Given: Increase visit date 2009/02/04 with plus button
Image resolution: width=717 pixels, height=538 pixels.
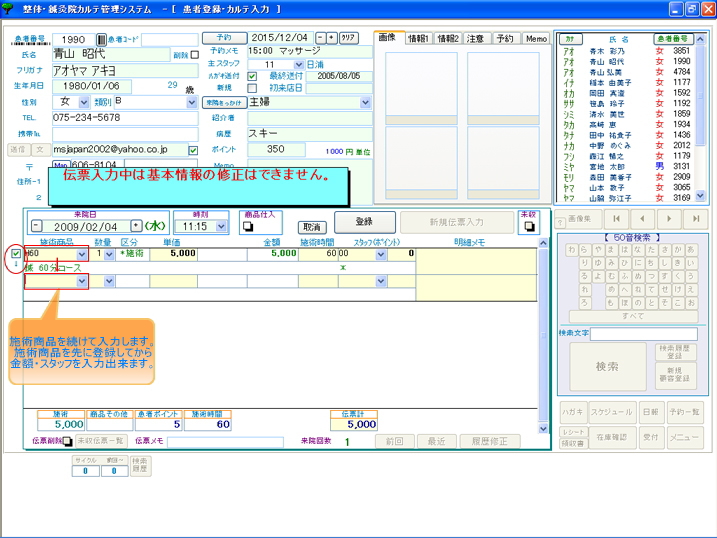Looking at the screenshot, I should [136, 226].
